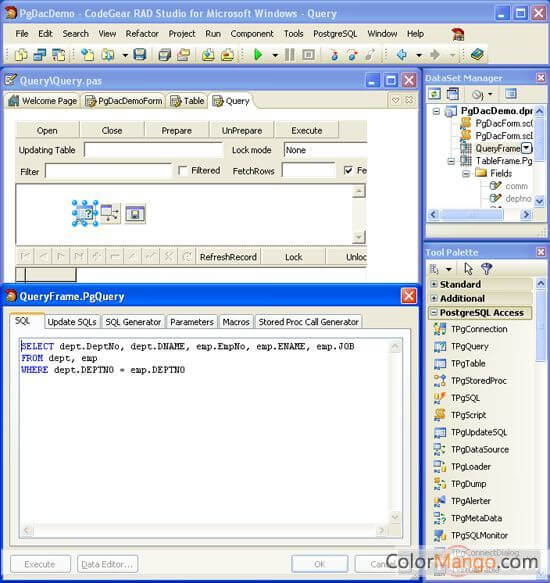This screenshot has width=550, height=583.
Task: Pick TPgSQLMonitor from the palette
Action: click(471, 535)
